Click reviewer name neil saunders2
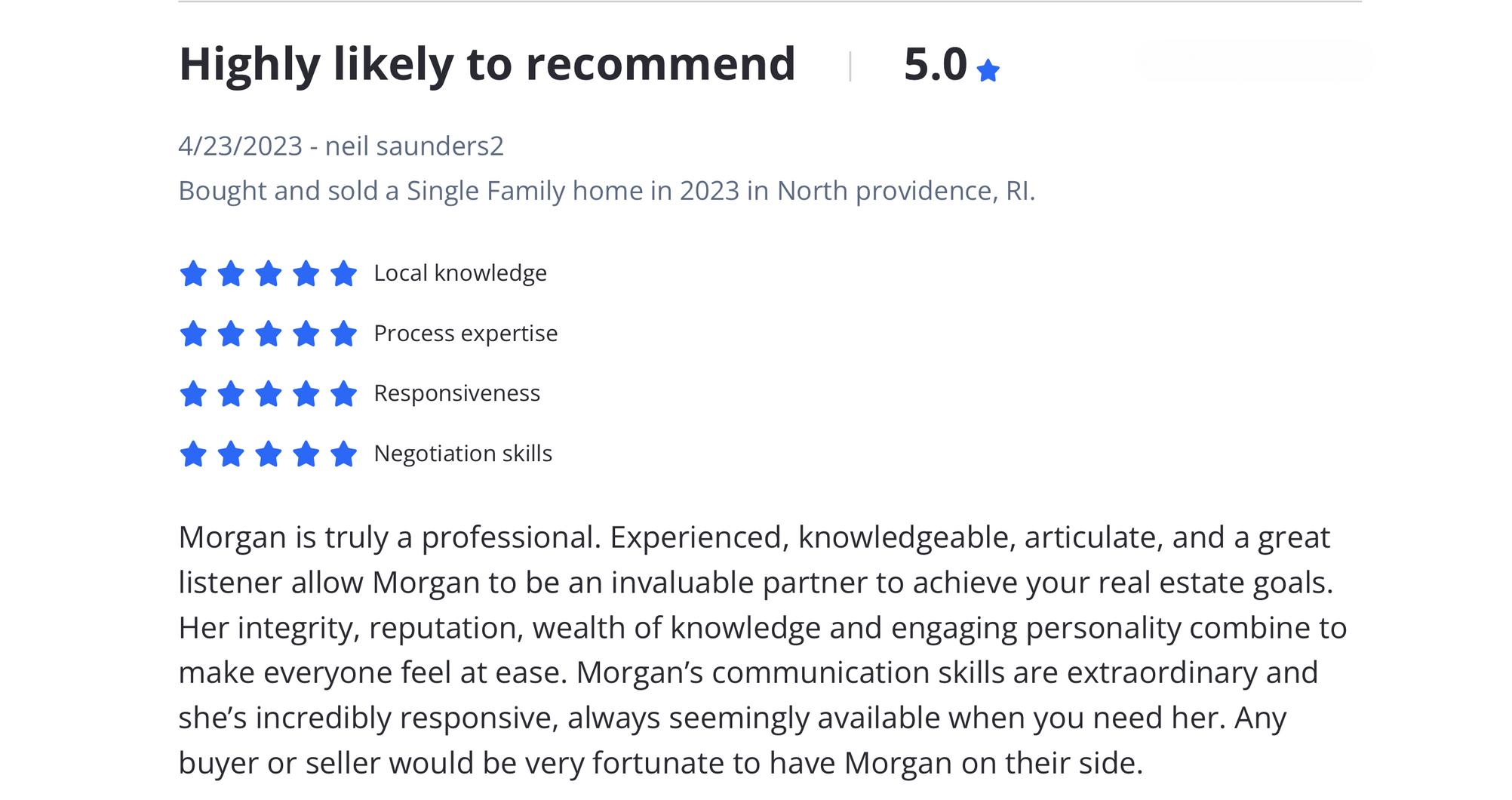Screen dimensions: 1512x800 tap(414, 146)
